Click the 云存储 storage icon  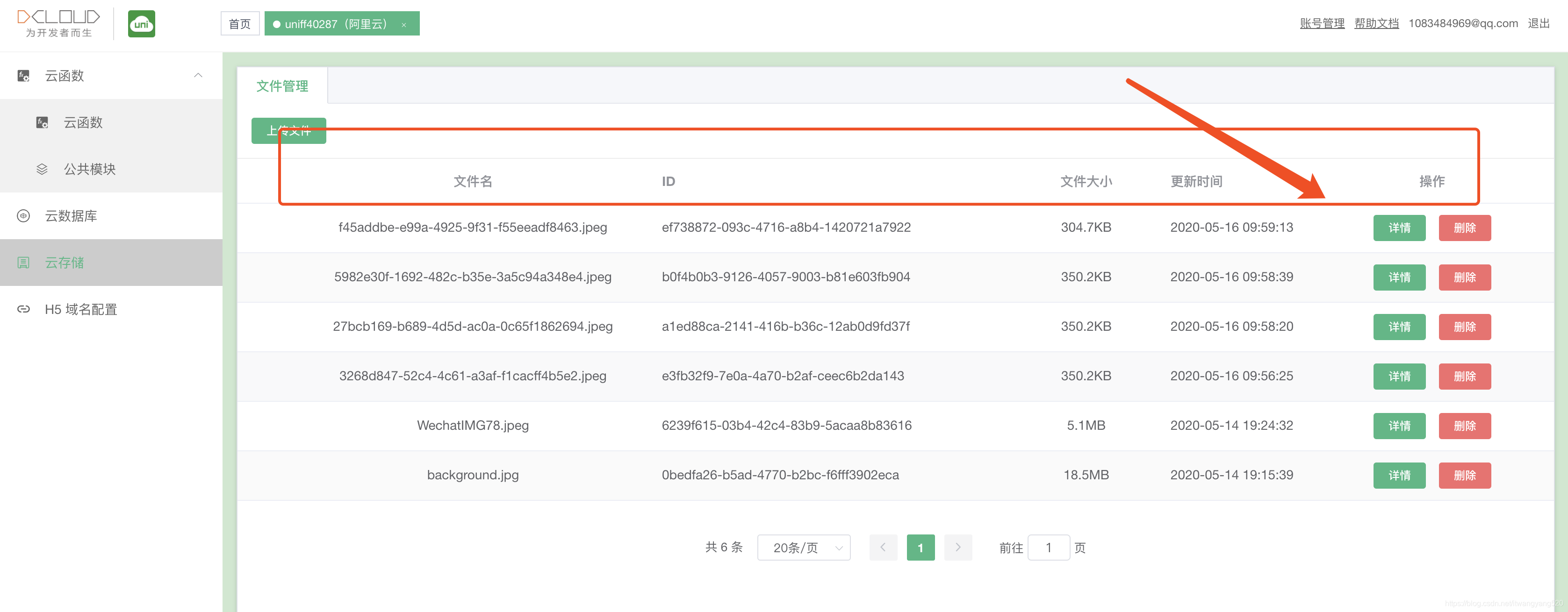coord(23,263)
